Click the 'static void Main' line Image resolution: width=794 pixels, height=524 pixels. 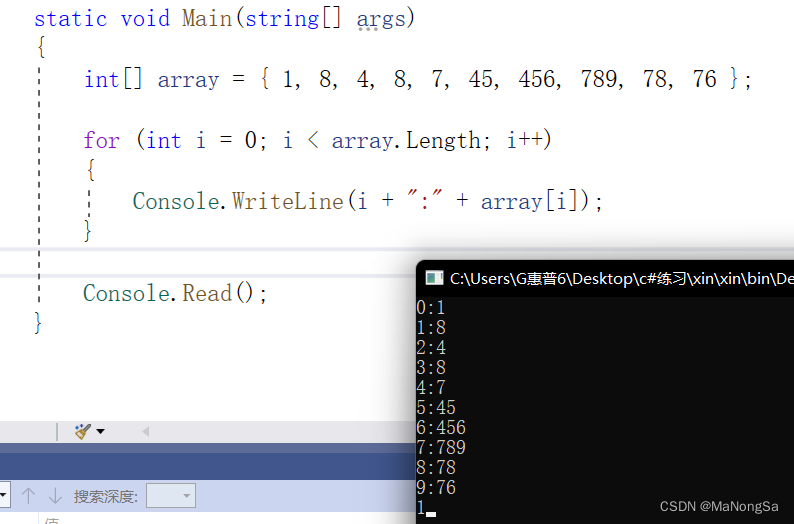pyautogui.click(x=224, y=19)
